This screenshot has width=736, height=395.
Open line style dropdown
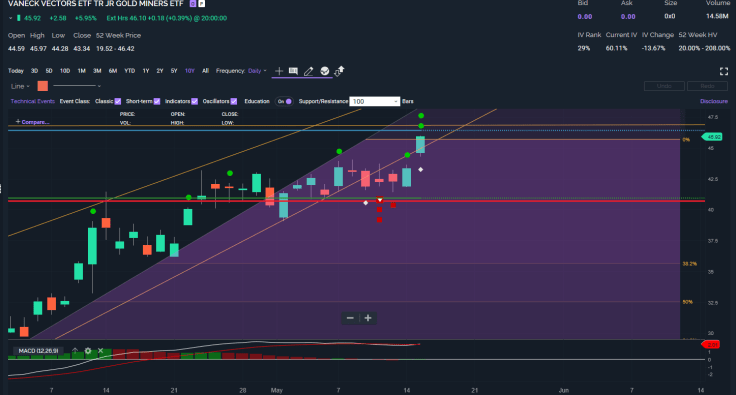tap(77, 86)
